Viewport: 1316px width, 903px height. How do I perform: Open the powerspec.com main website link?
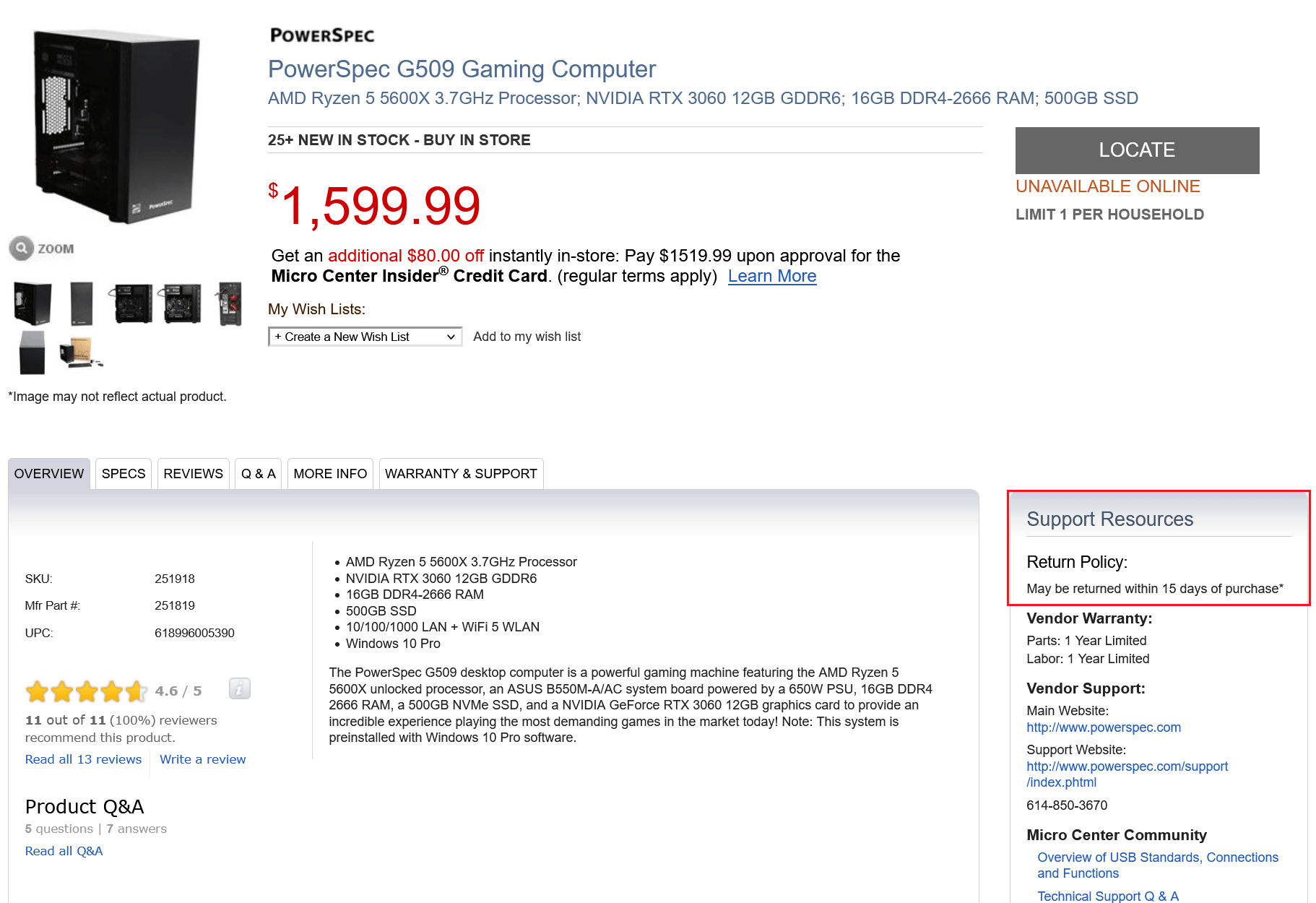pos(1103,727)
